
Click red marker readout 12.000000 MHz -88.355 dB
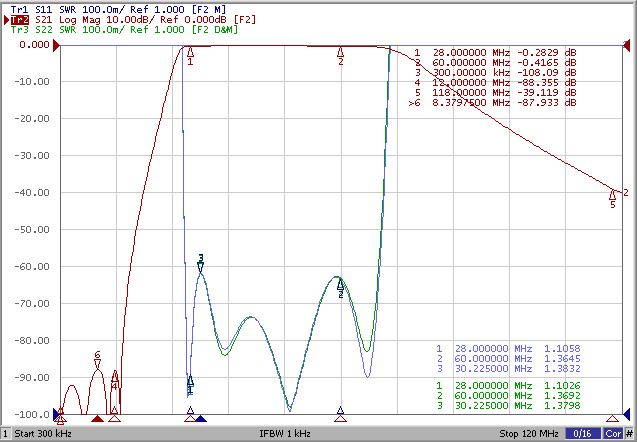coord(495,82)
